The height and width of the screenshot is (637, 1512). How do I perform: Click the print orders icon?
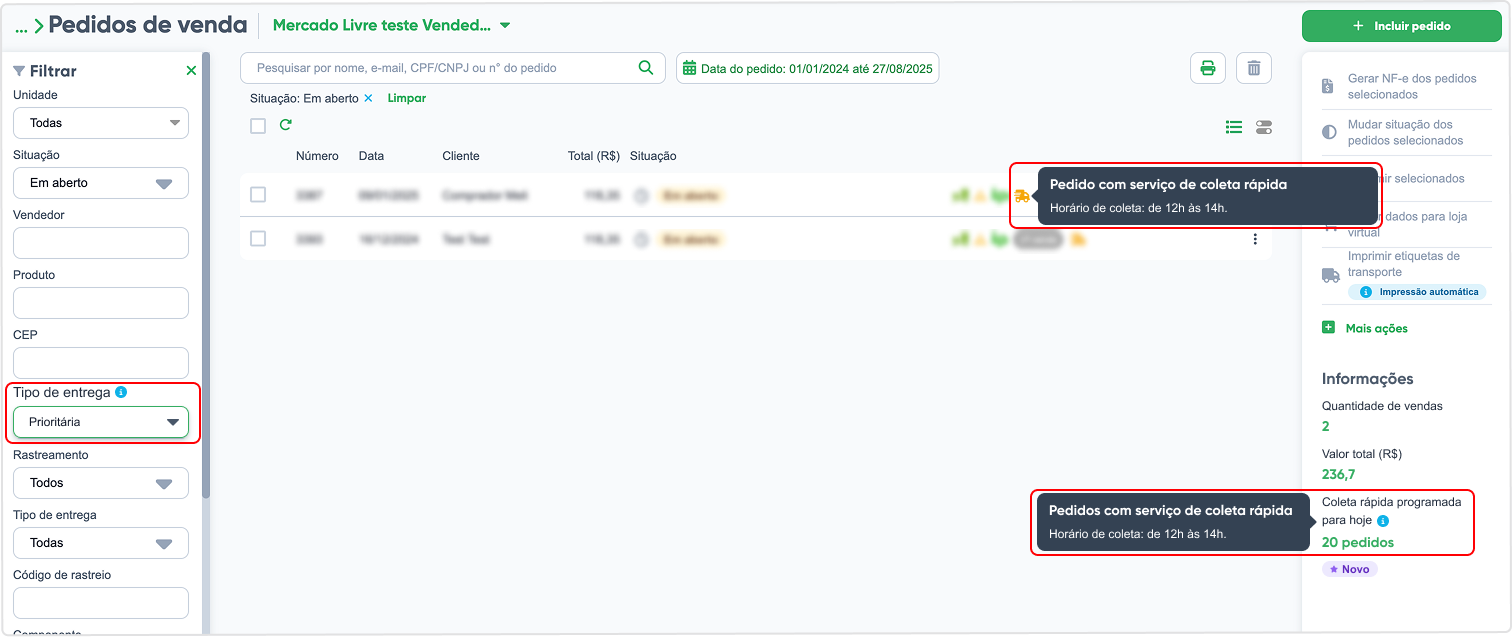click(x=1207, y=68)
